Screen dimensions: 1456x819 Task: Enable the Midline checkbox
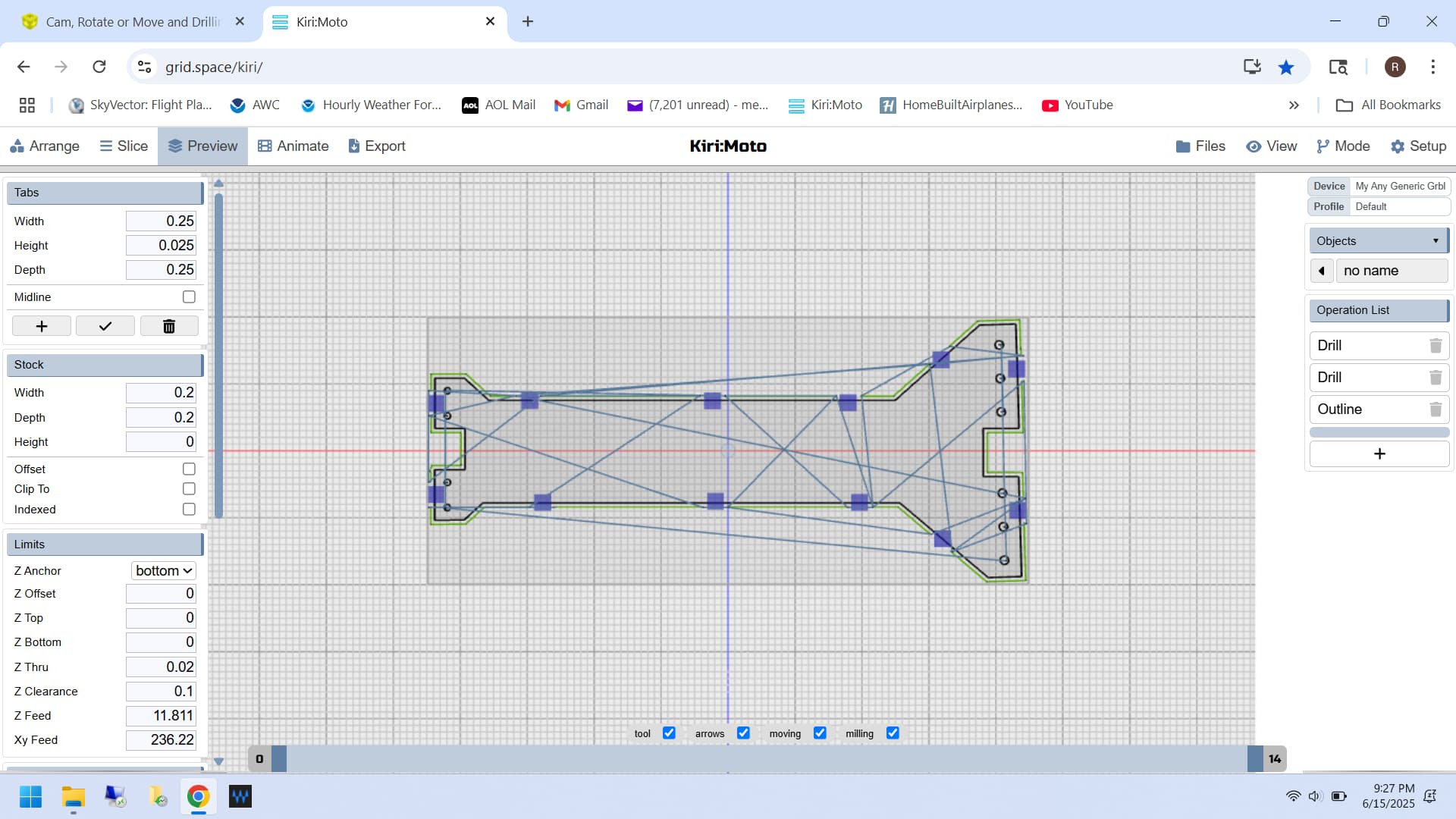click(x=189, y=297)
